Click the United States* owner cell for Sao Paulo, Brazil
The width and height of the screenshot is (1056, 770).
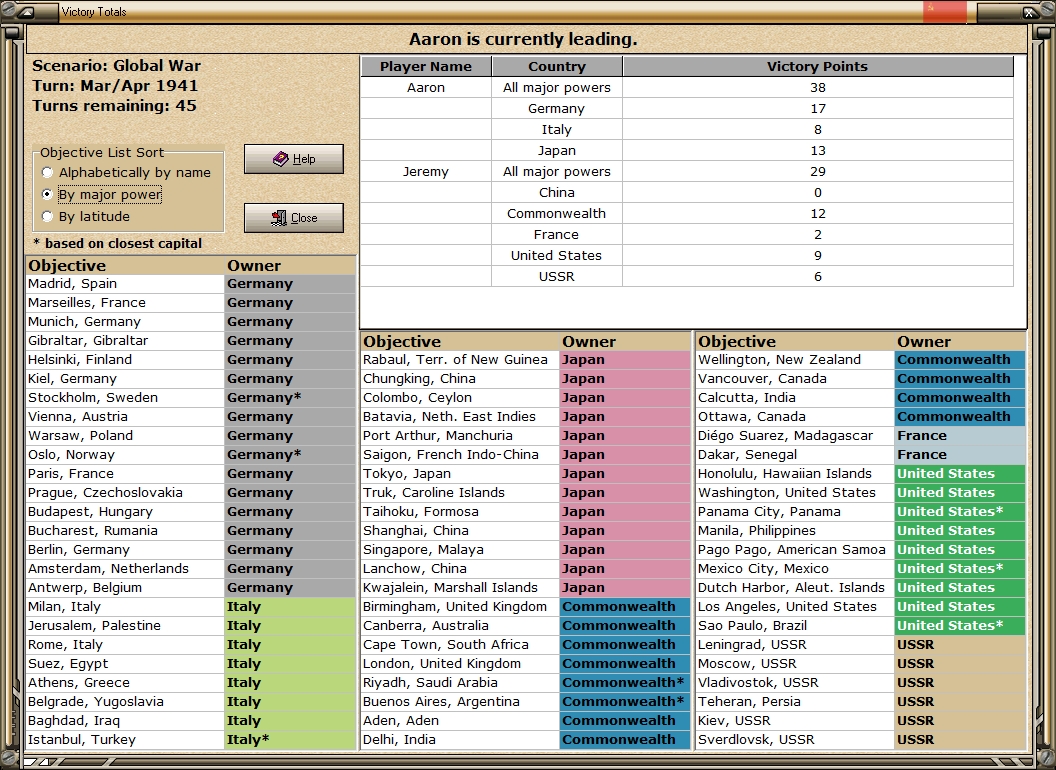(x=960, y=626)
